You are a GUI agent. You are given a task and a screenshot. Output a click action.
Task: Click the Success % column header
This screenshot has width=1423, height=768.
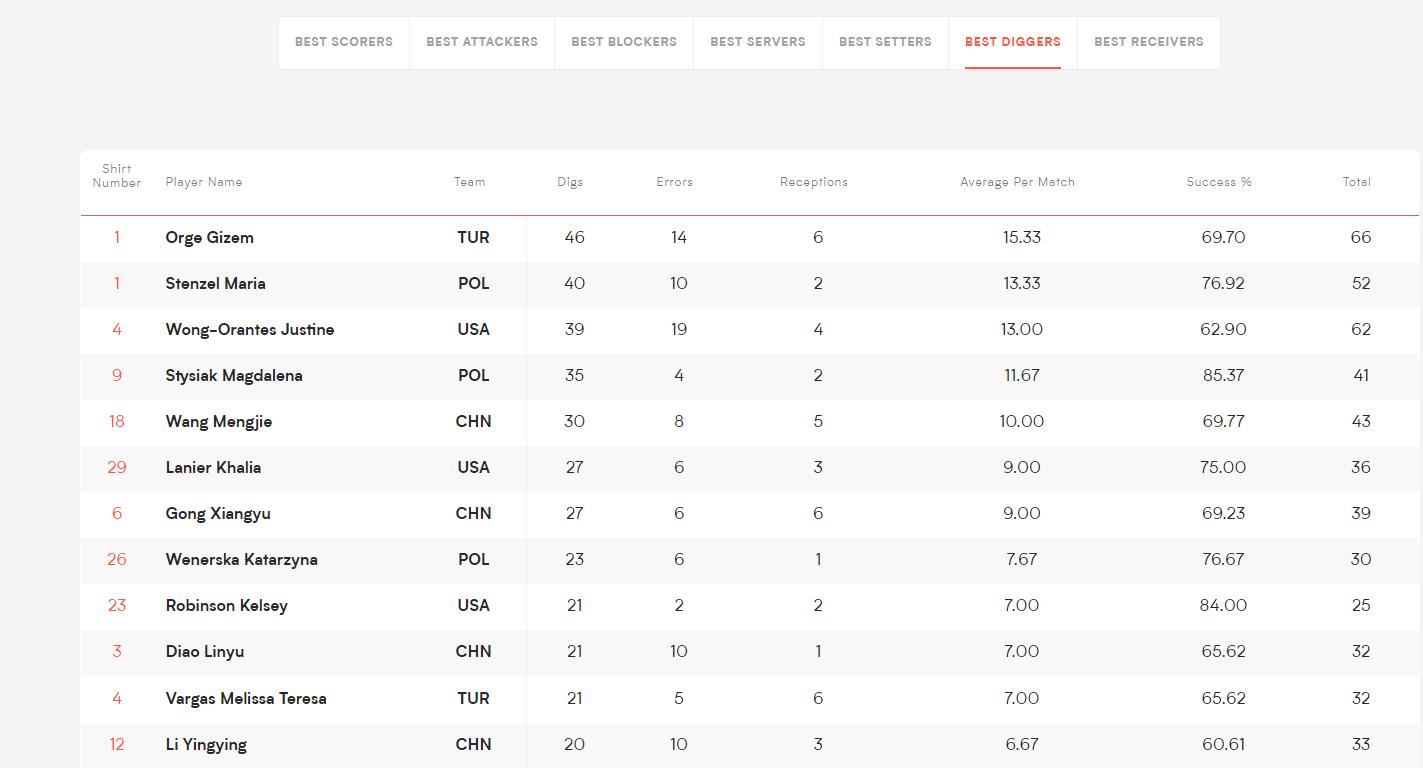(x=1219, y=182)
